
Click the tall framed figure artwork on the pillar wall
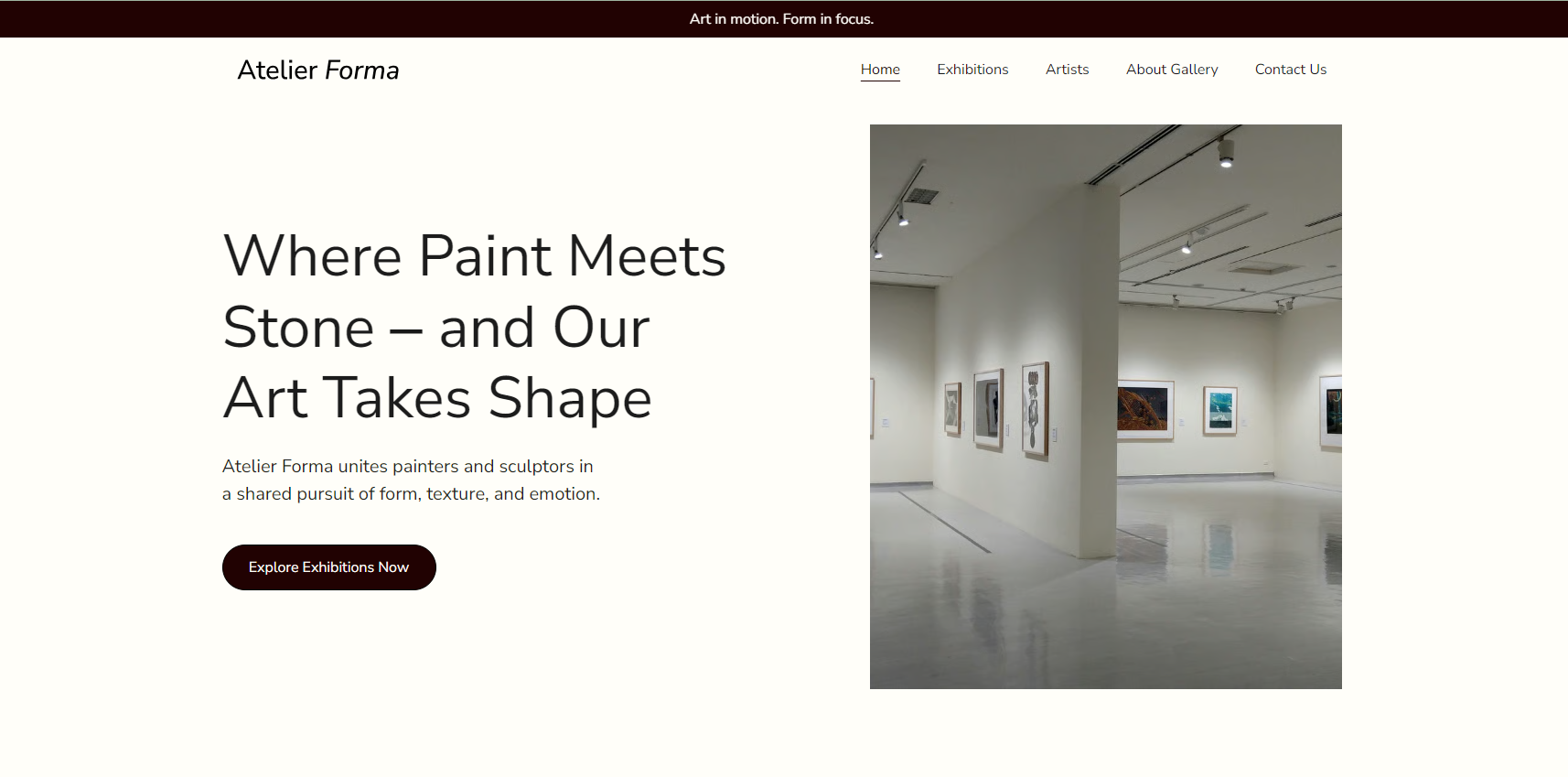point(1035,407)
